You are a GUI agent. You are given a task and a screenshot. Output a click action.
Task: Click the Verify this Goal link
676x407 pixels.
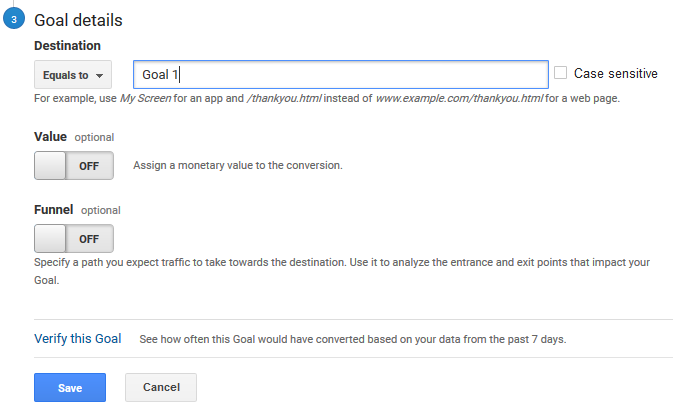click(78, 338)
